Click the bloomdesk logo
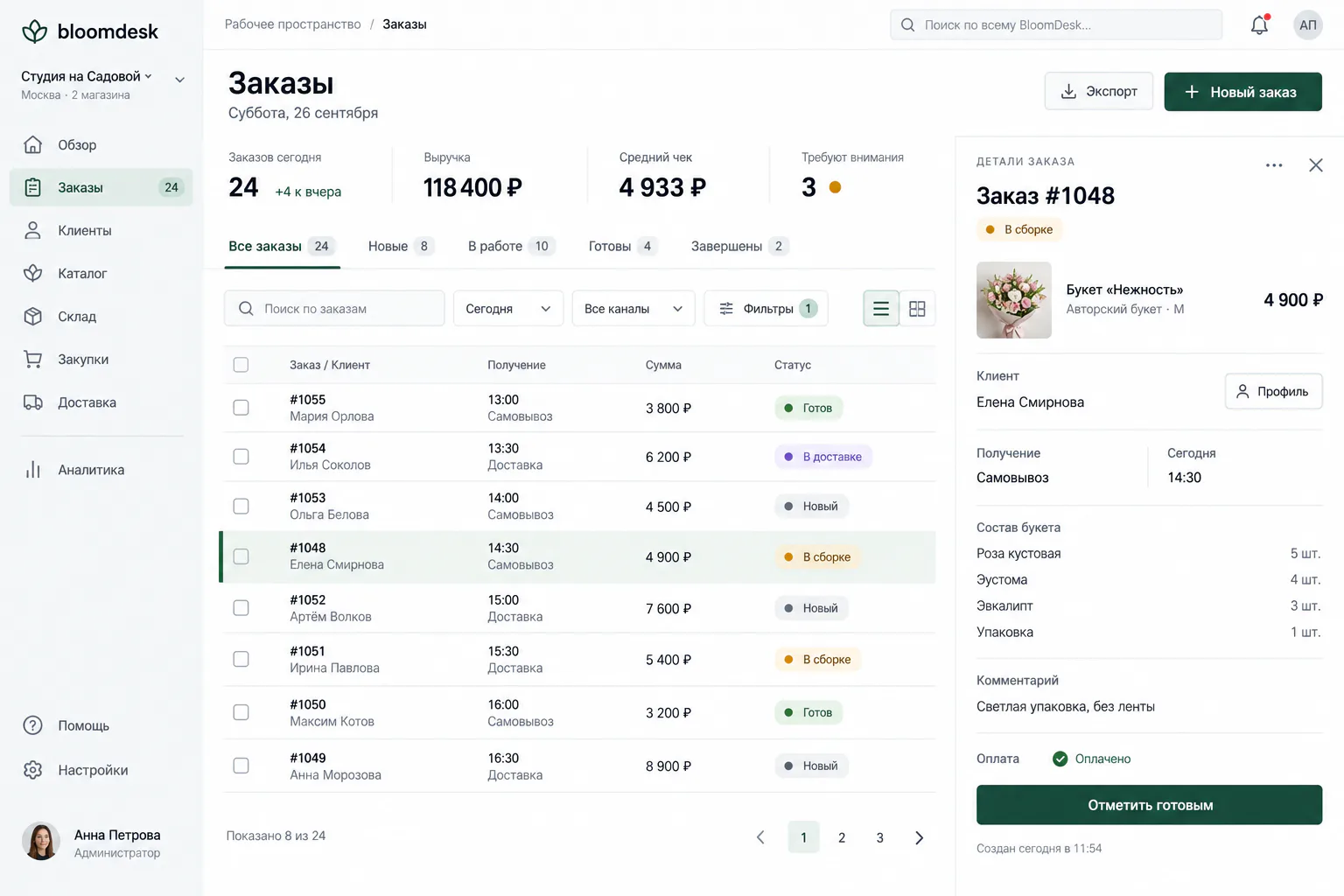Image resolution: width=1344 pixels, height=896 pixels. tap(90, 31)
